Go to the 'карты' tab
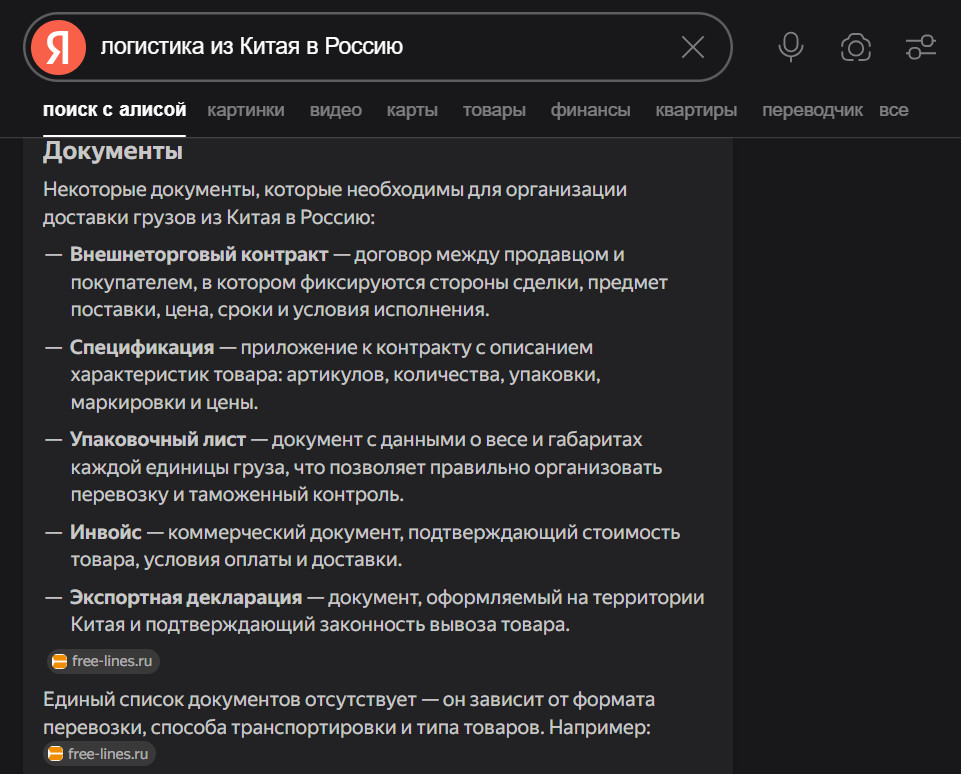Image resolution: width=961 pixels, height=774 pixels. click(412, 110)
